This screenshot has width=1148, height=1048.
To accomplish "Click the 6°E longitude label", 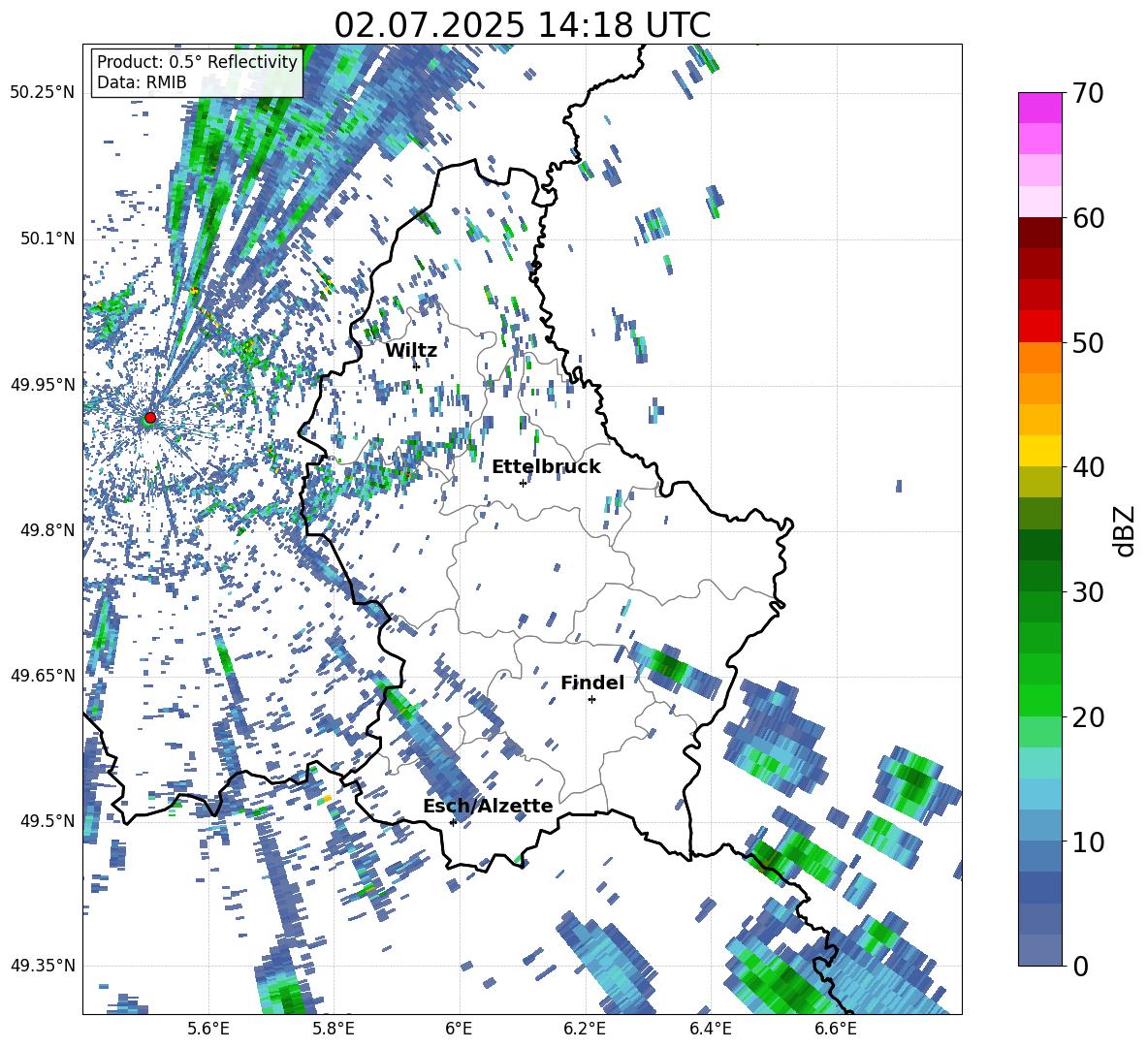I will tap(459, 1029).
